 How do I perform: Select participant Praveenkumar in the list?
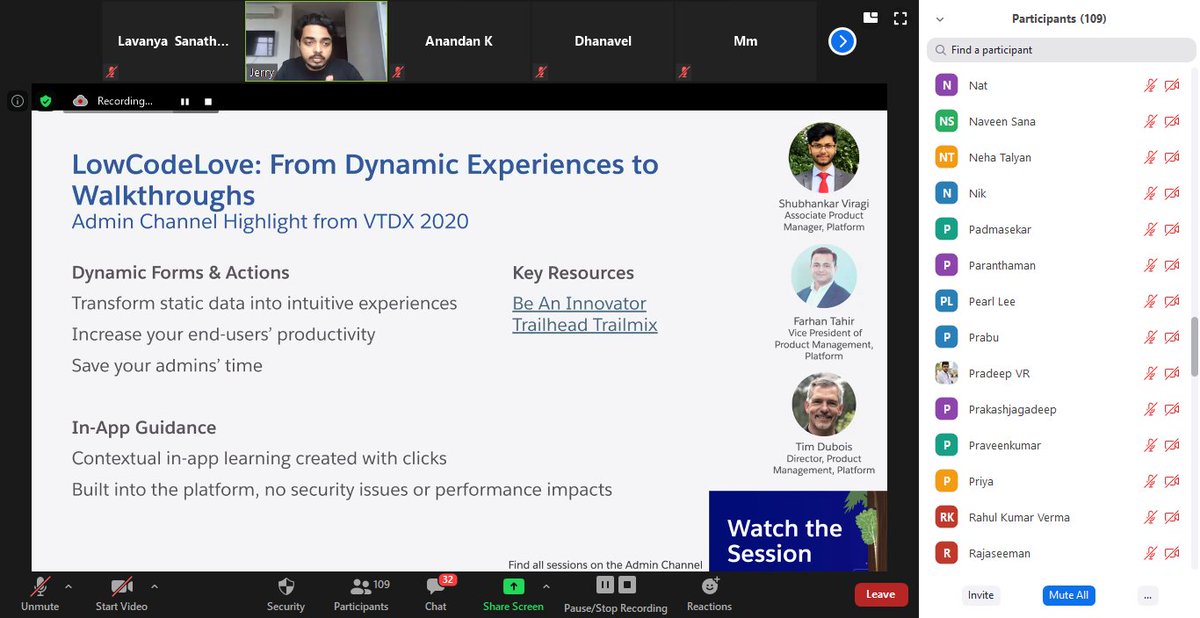pyautogui.click(x=1058, y=445)
